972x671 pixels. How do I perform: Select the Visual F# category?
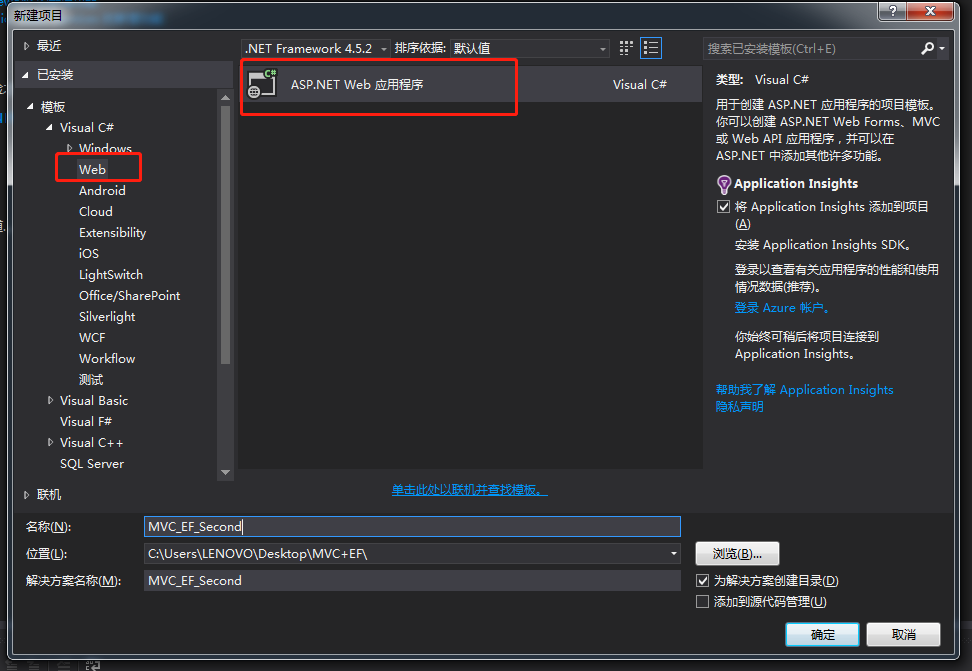click(86, 422)
